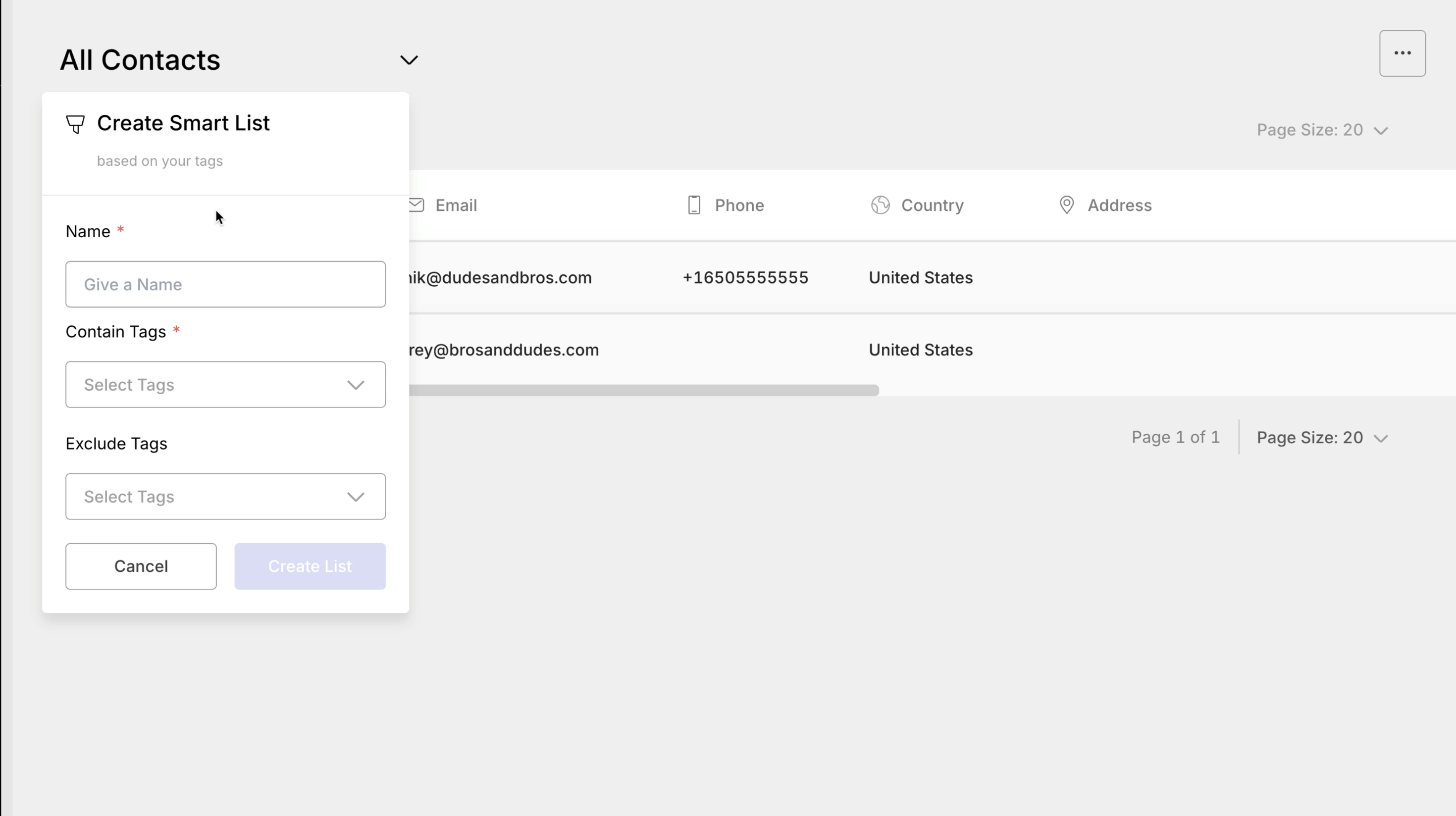
Task: Click the +16505555555 phone number
Action: (x=745, y=278)
